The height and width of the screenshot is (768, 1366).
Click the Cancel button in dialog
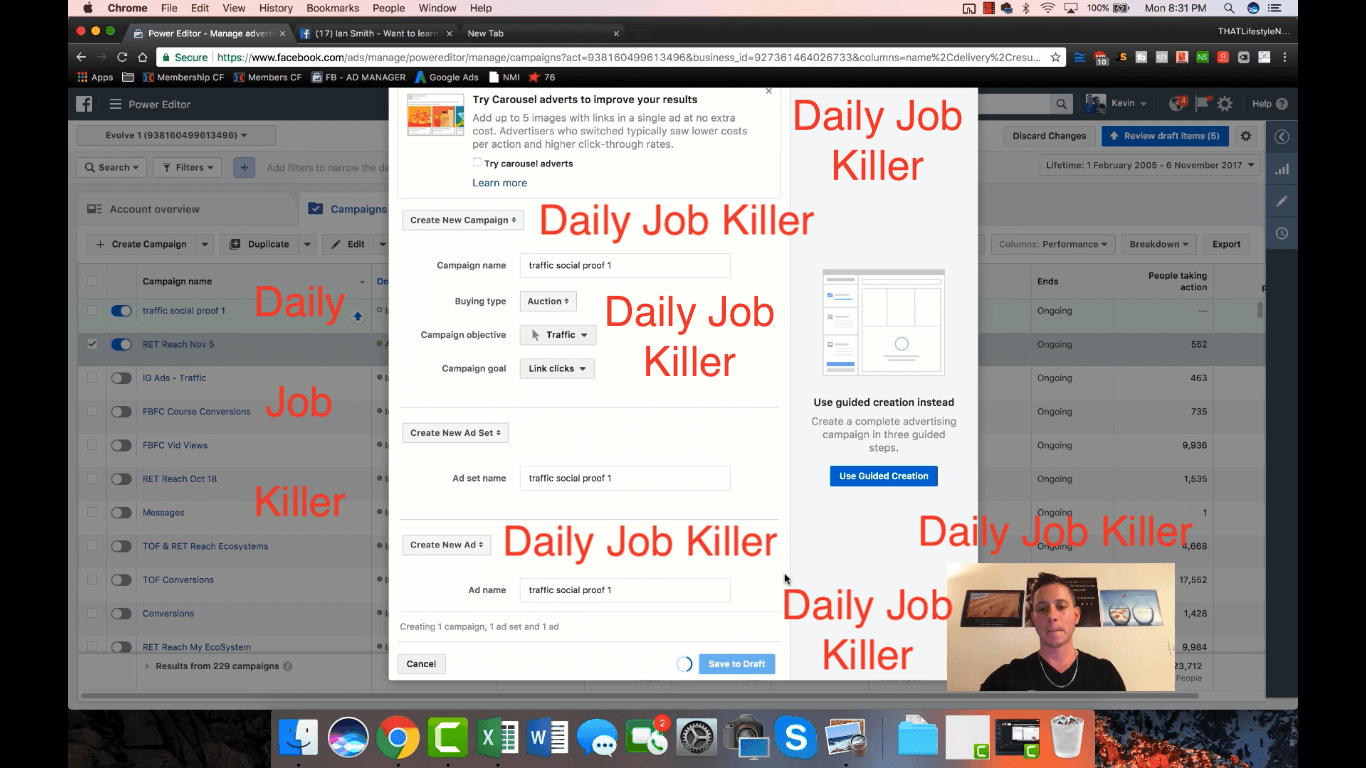click(421, 664)
